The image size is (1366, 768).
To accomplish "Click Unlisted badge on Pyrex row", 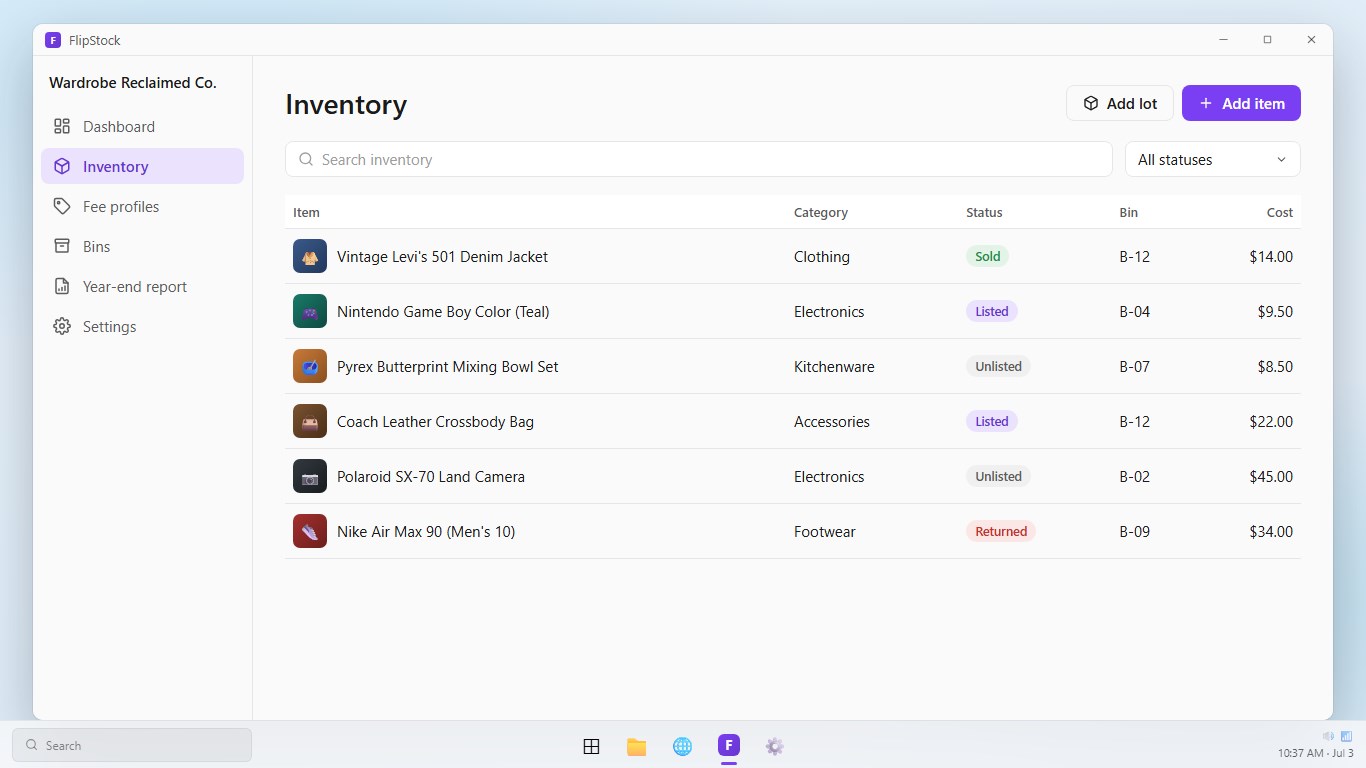I will (998, 366).
